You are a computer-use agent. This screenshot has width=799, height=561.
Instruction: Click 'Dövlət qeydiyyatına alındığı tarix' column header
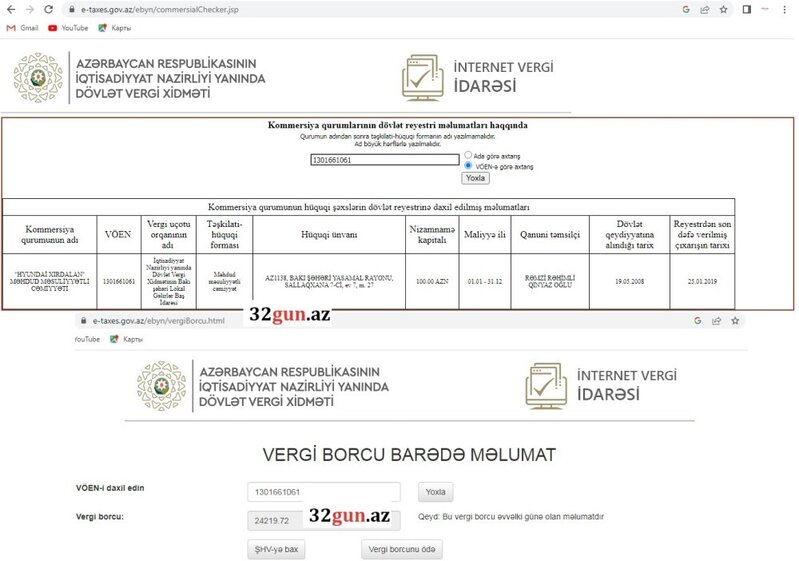(629, 234)
